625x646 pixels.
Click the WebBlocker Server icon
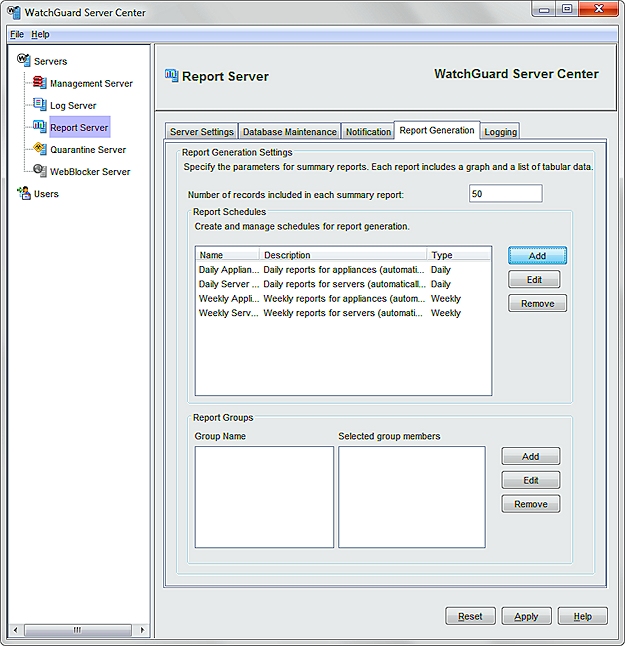pos(40,171)
